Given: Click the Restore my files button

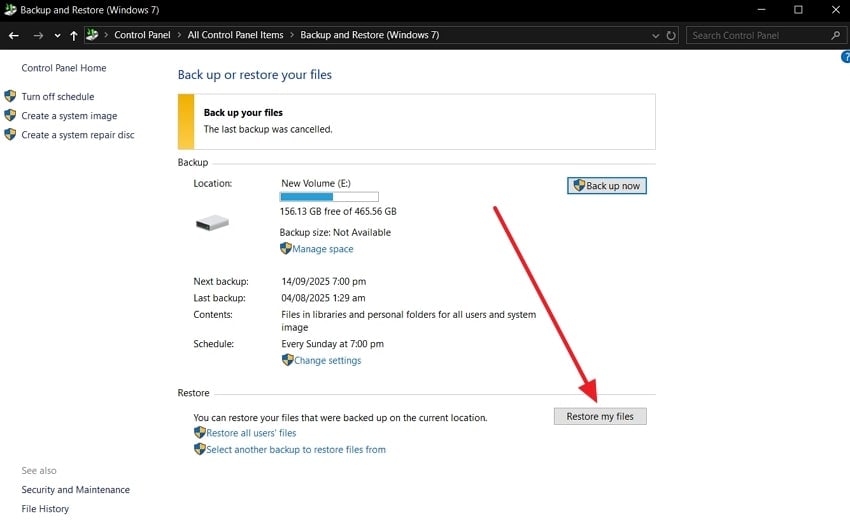Looking at the screenshot, I should pos(600,416).
